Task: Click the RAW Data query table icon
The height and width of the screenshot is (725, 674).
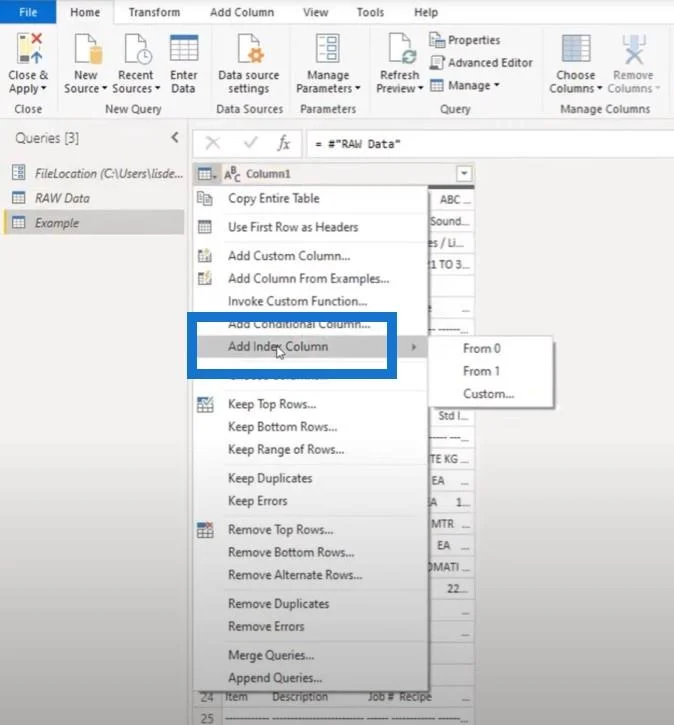Action: (x=18, y=198)
